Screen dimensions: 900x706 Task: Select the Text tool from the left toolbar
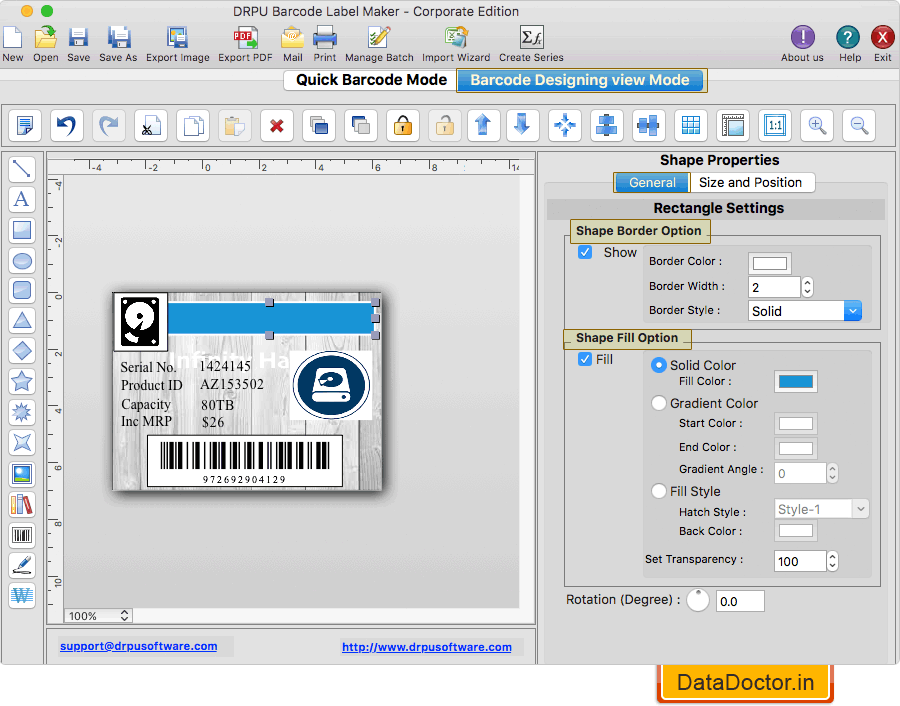[22, 199]
